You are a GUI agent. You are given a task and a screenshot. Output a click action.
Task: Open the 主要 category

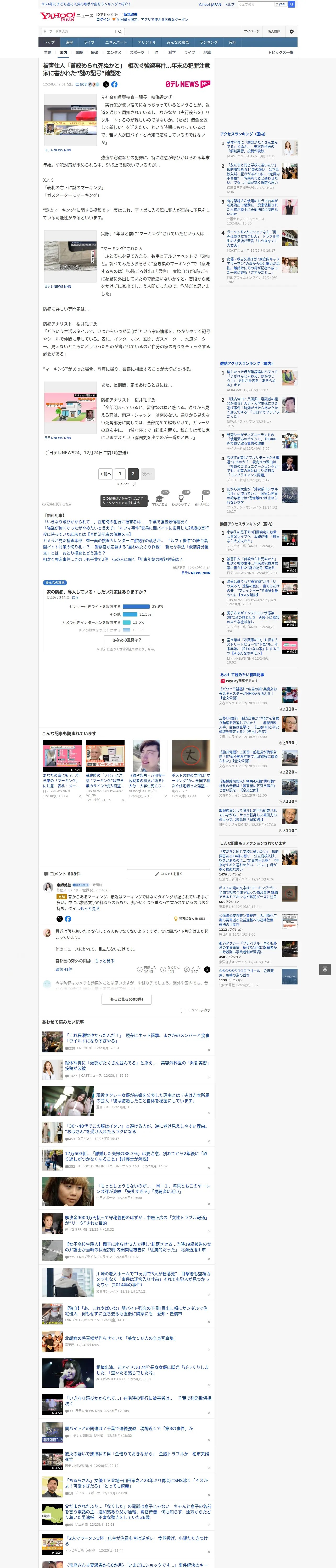[x=48, y=52]
